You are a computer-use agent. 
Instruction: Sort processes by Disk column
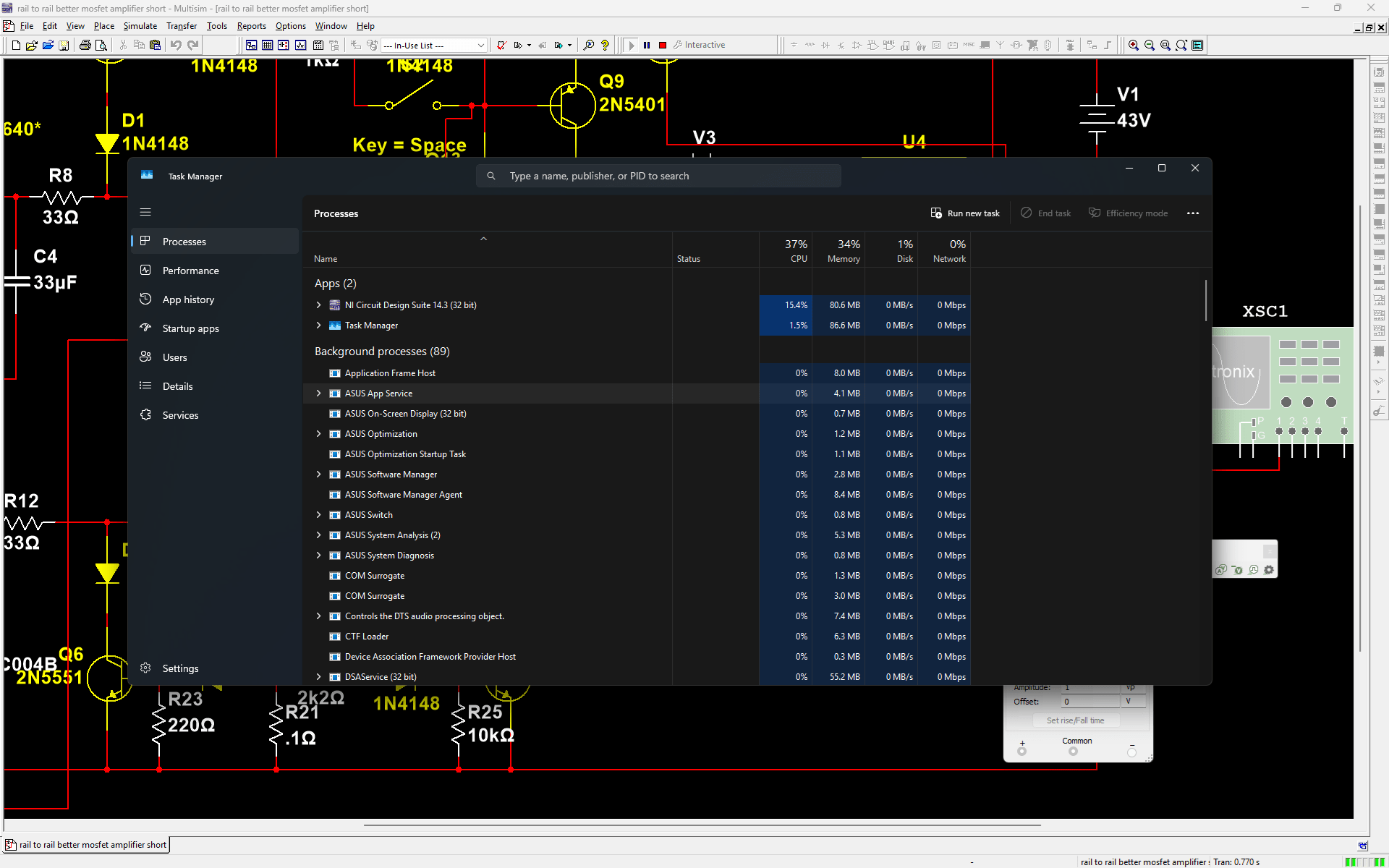pyautogui.click(x=891, y=251)
